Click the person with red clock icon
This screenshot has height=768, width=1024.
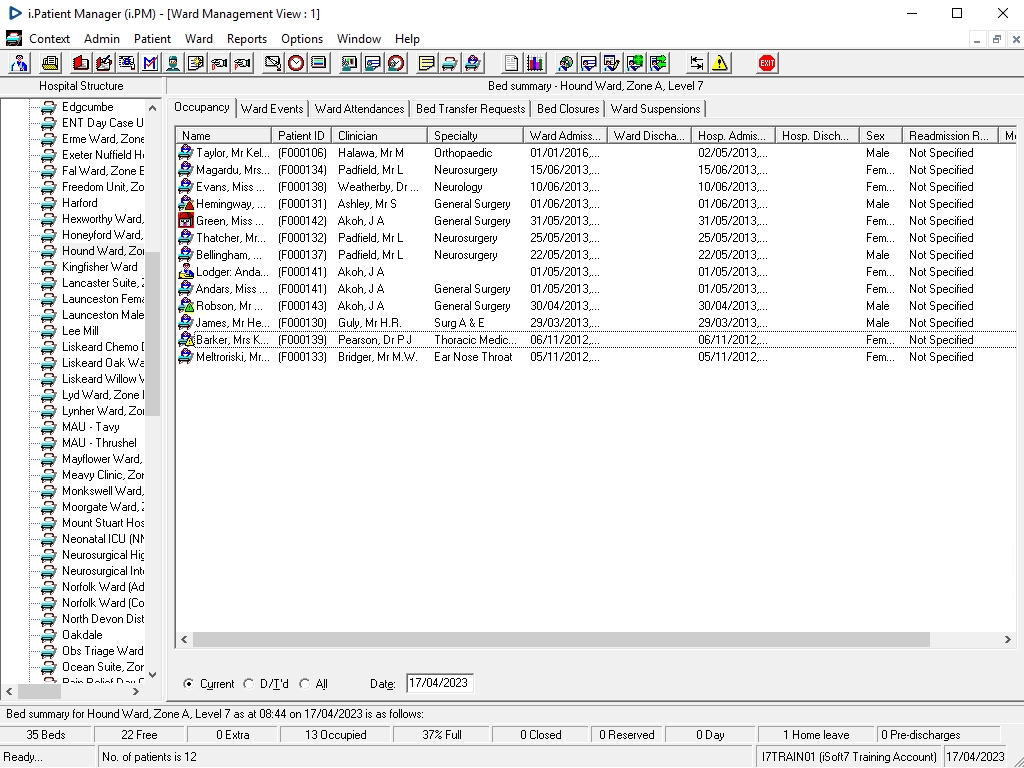tap(396, 63)
